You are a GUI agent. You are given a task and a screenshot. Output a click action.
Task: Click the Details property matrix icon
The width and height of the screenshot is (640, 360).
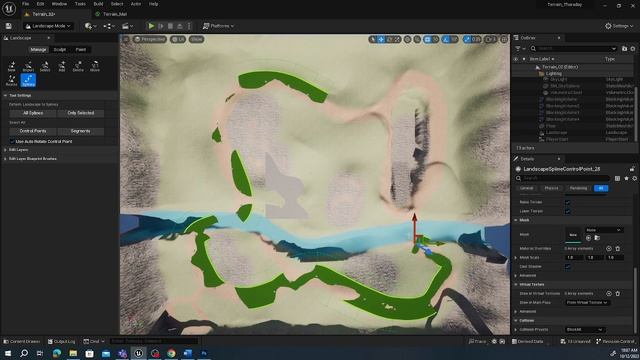click(617, 178)
